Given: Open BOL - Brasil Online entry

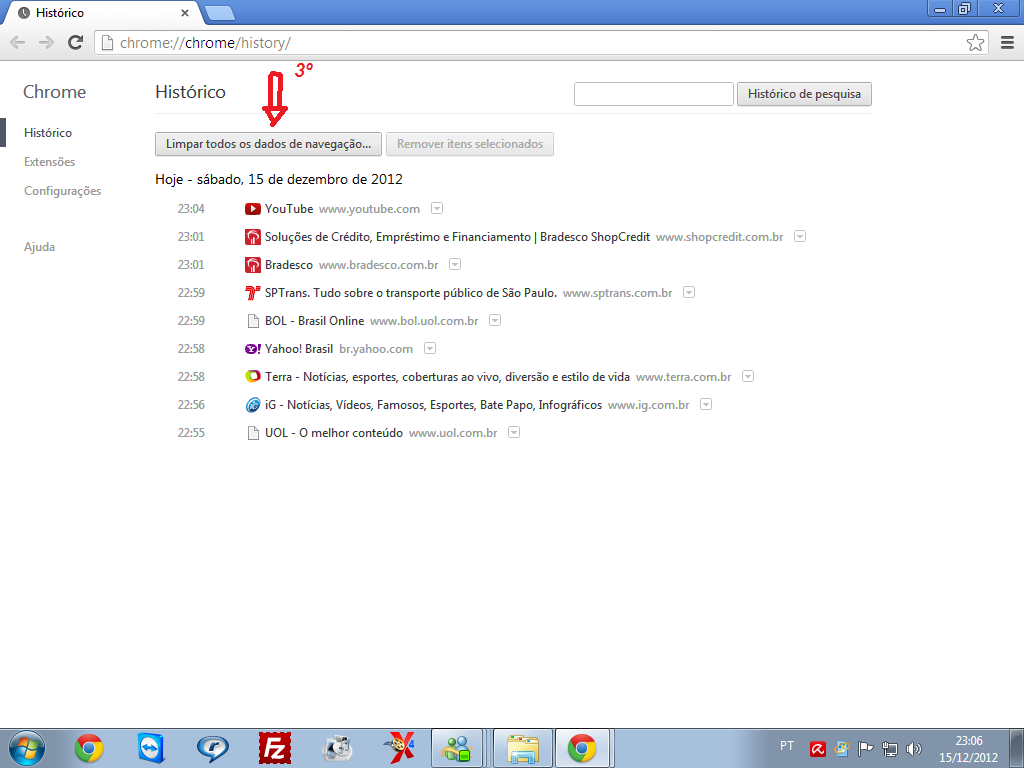Looking at the screenshot, I should click(314, 321).
